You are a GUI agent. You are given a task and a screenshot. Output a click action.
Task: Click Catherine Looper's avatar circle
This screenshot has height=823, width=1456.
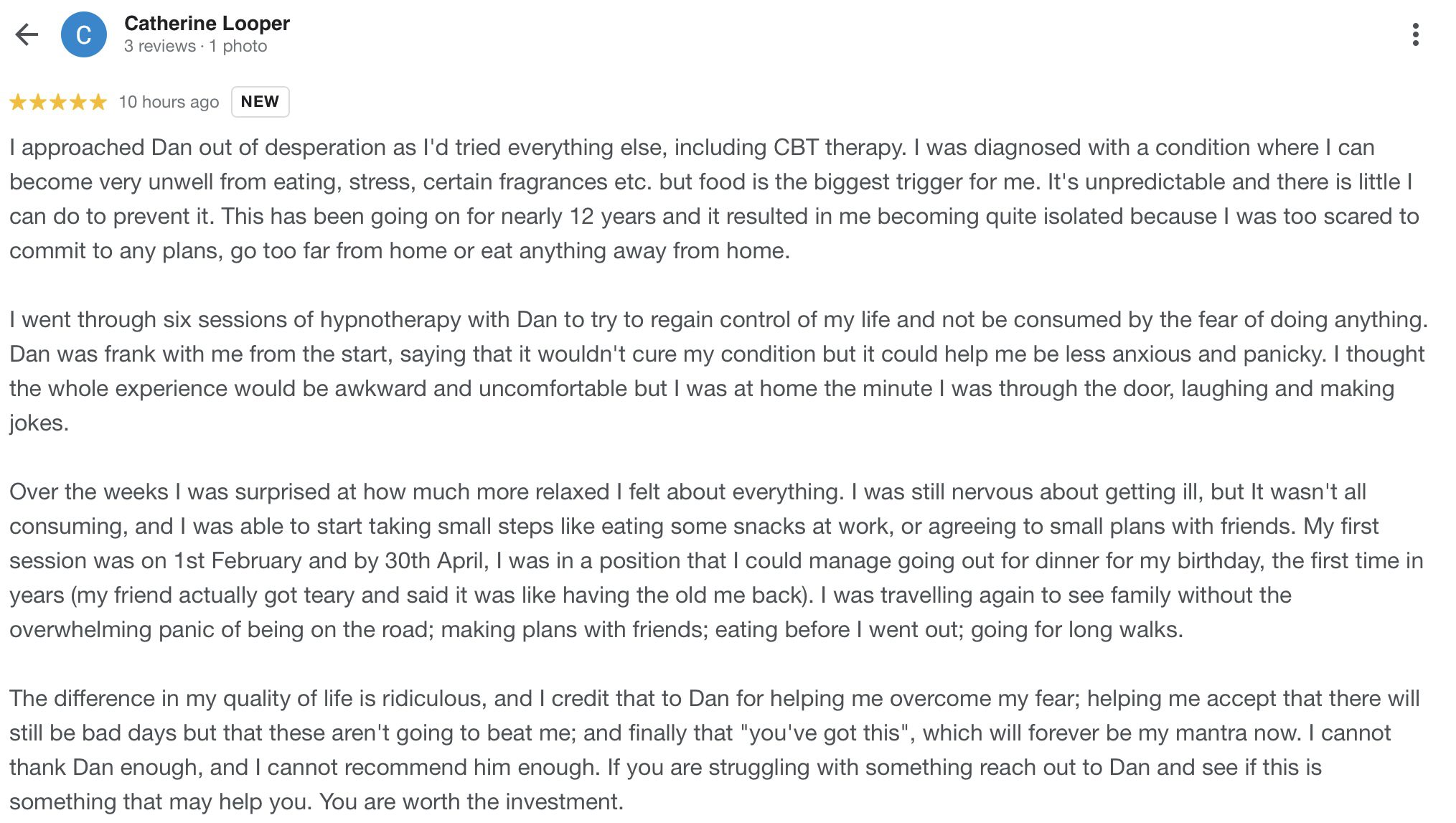coord(83,33)
